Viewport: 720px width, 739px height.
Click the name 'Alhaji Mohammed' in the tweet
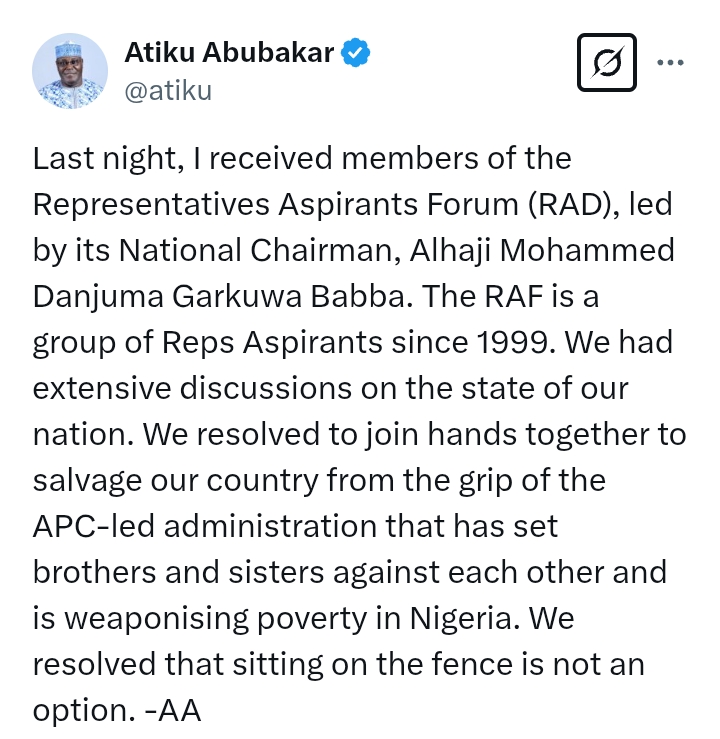pyautogui.click(x=542, y=250)
